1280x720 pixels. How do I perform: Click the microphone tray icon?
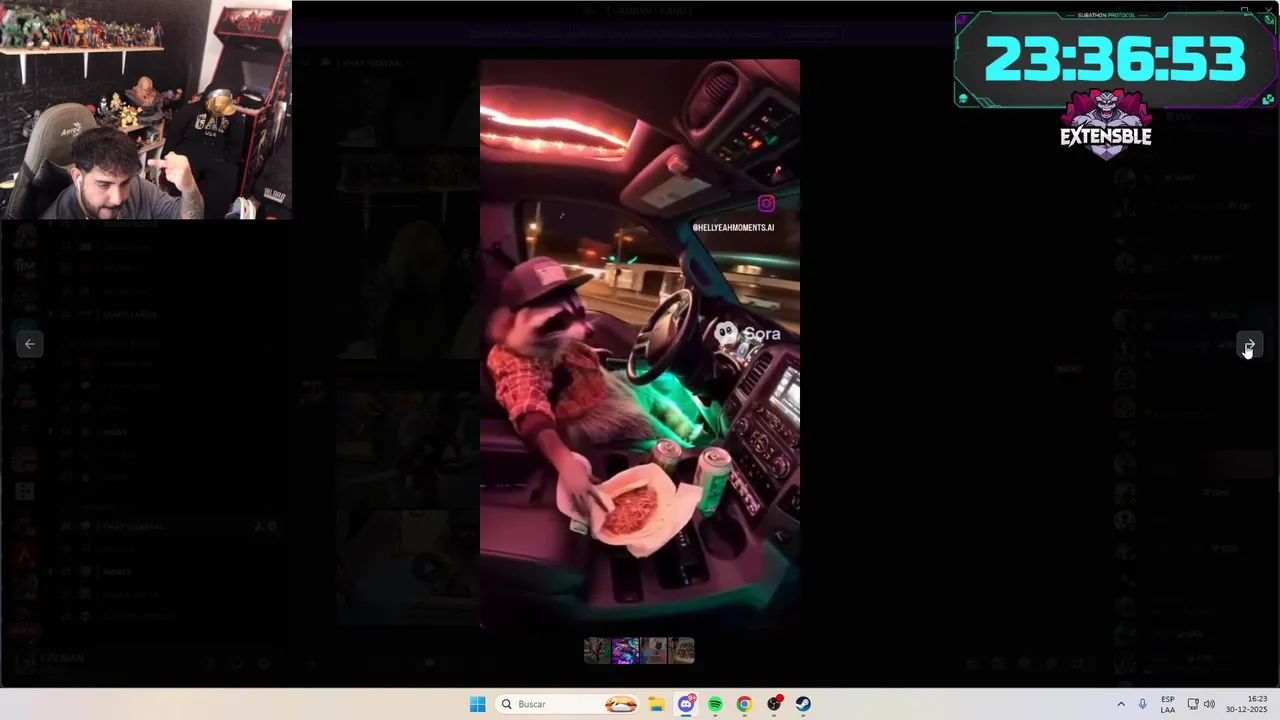1143,704
